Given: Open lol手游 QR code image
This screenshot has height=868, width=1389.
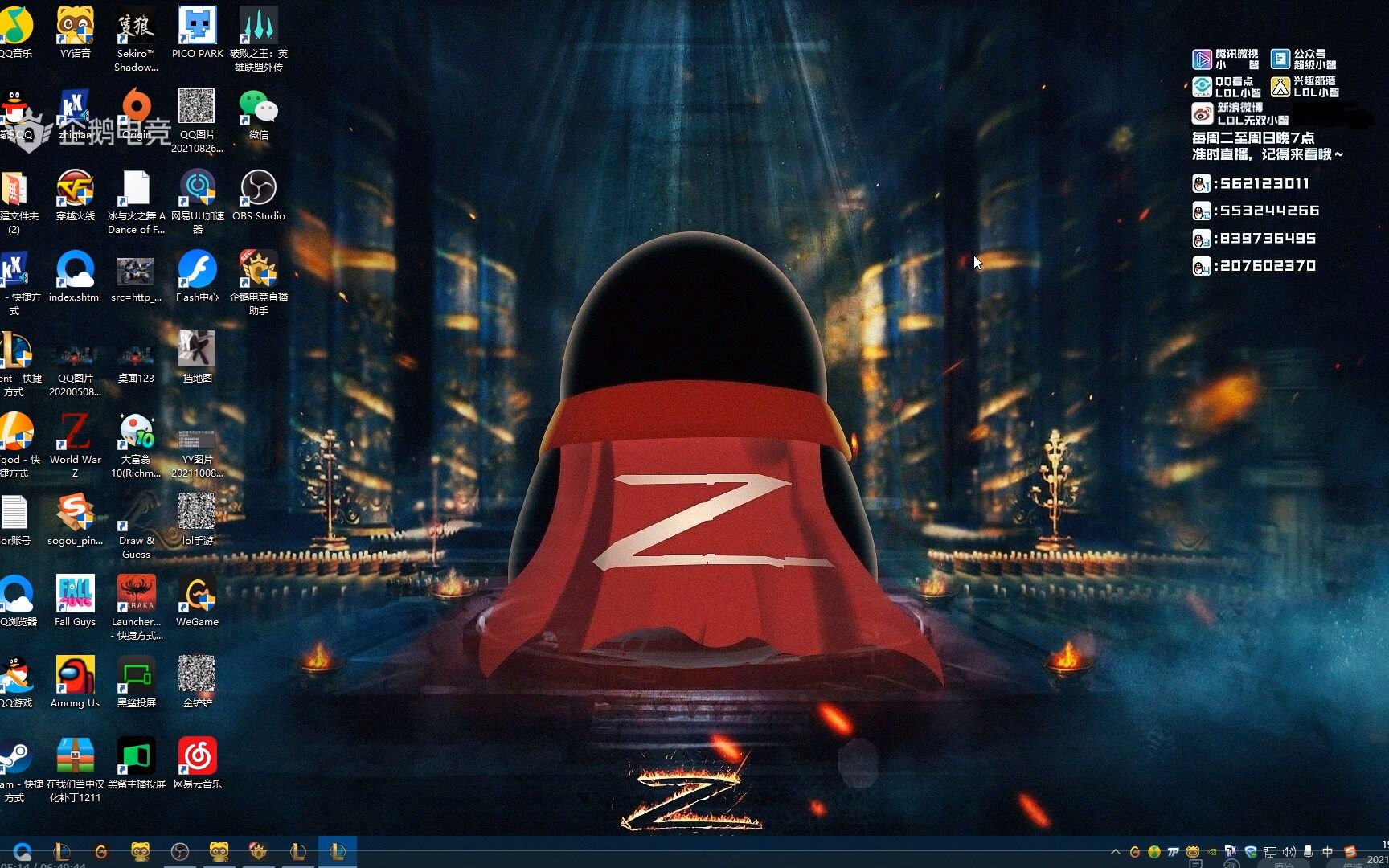Looking at the screenshot, I should point(197,520).
